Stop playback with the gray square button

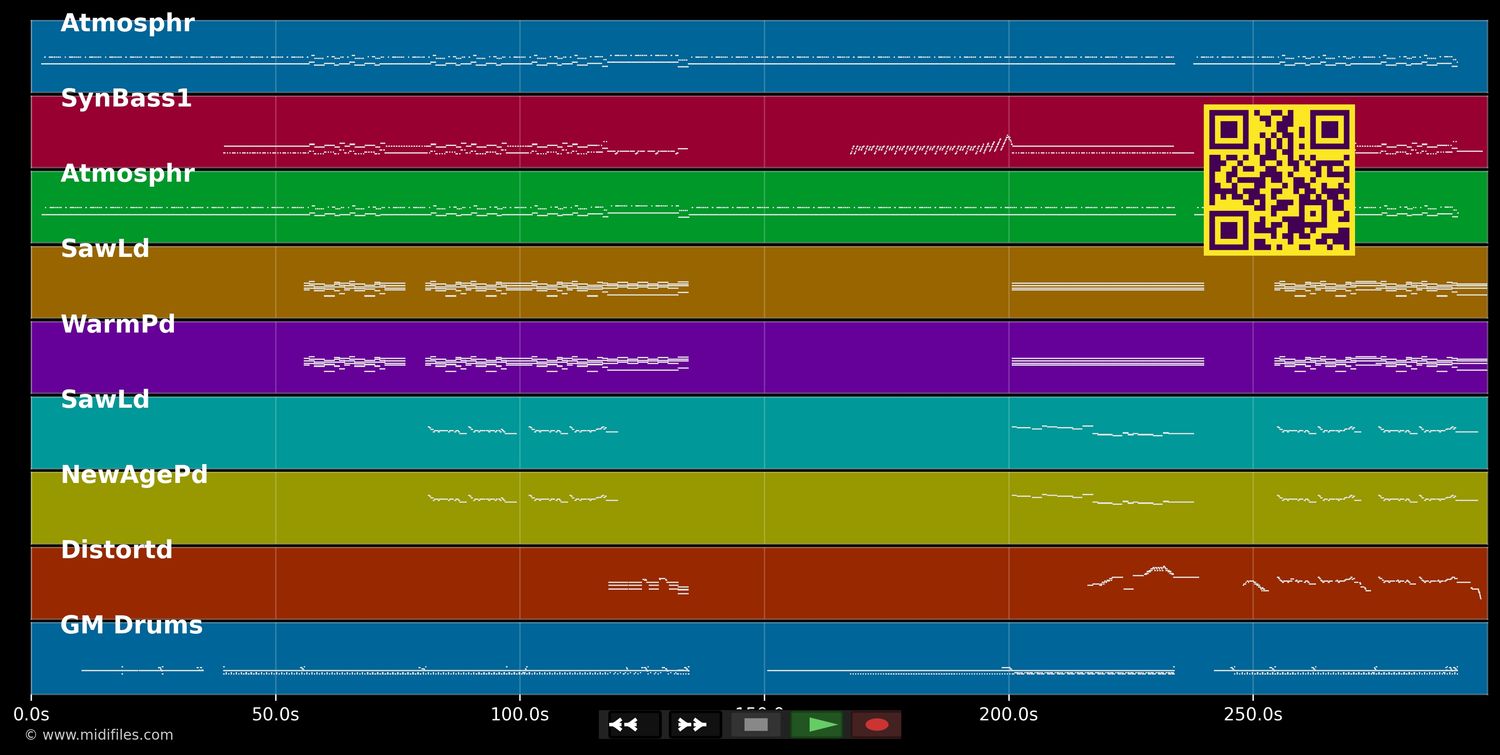pos(756,725)
